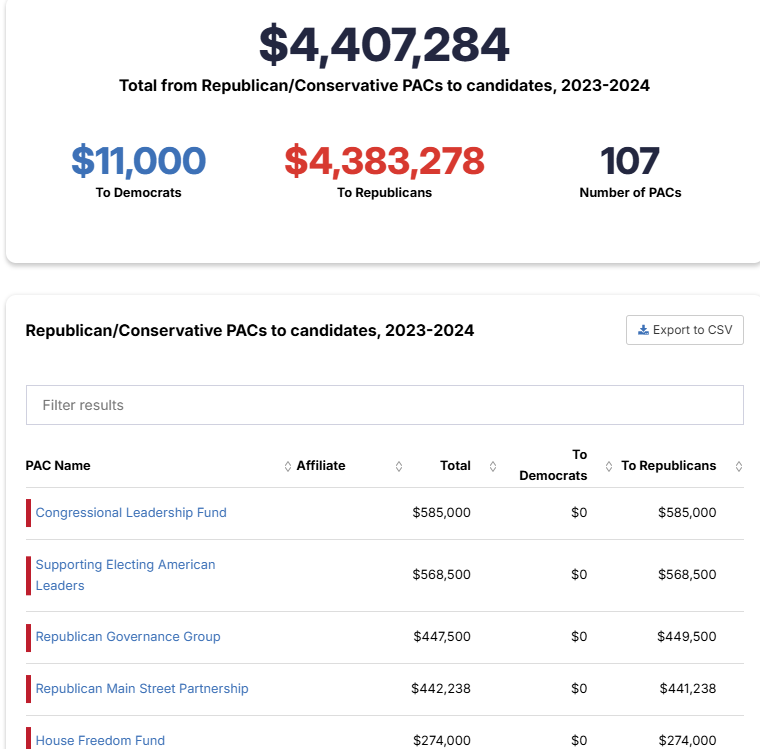Click table heading Republican/Conservative PACs to candidates

[x=250, y=330]
